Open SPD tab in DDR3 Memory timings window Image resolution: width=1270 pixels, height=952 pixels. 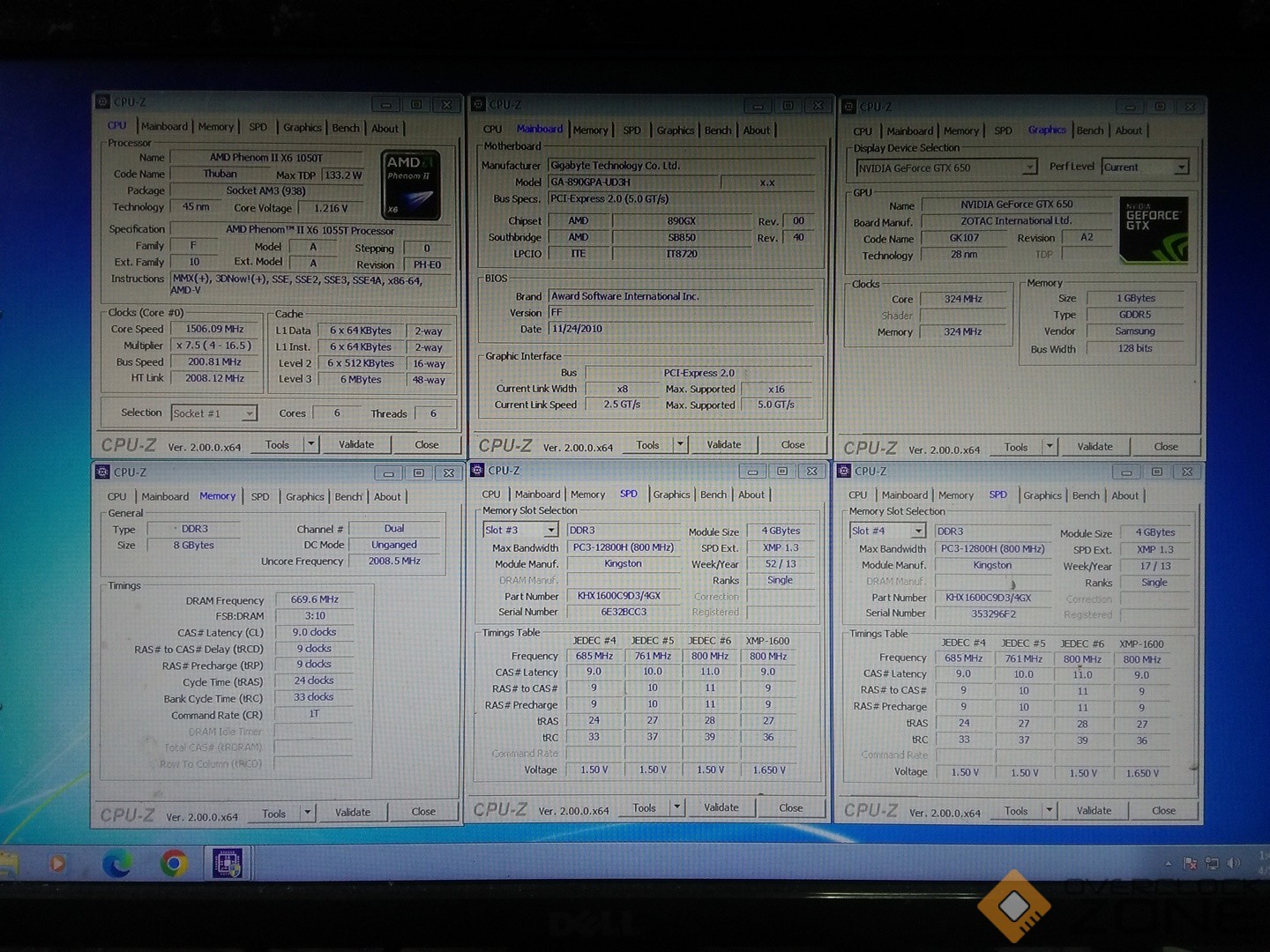(x=260, y=497)
